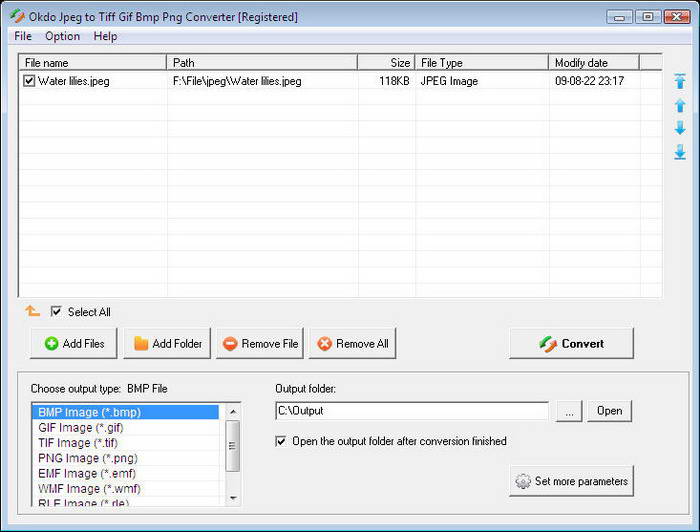Sort by File Type column header
Viewport: 700px width, 532px height.
tap(482, 62)
